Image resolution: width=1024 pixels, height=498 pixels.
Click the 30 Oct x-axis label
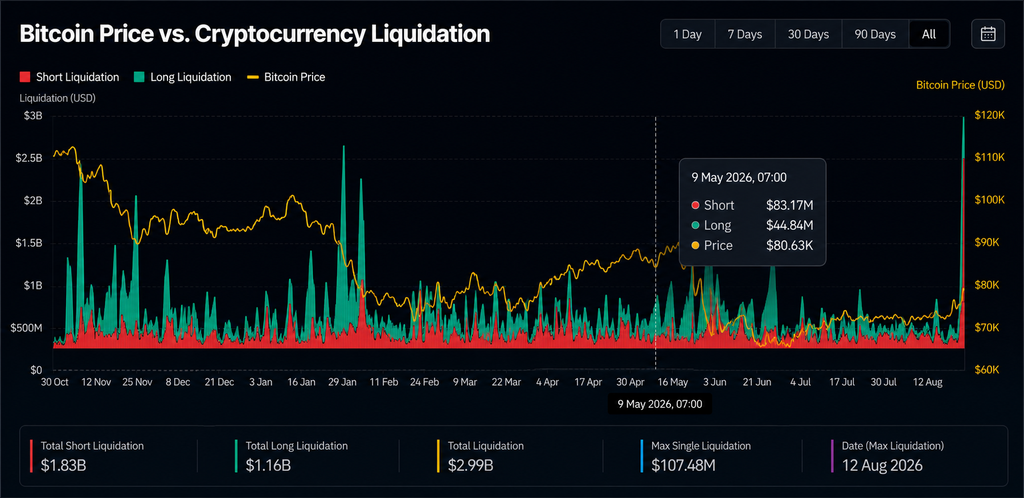54,382
